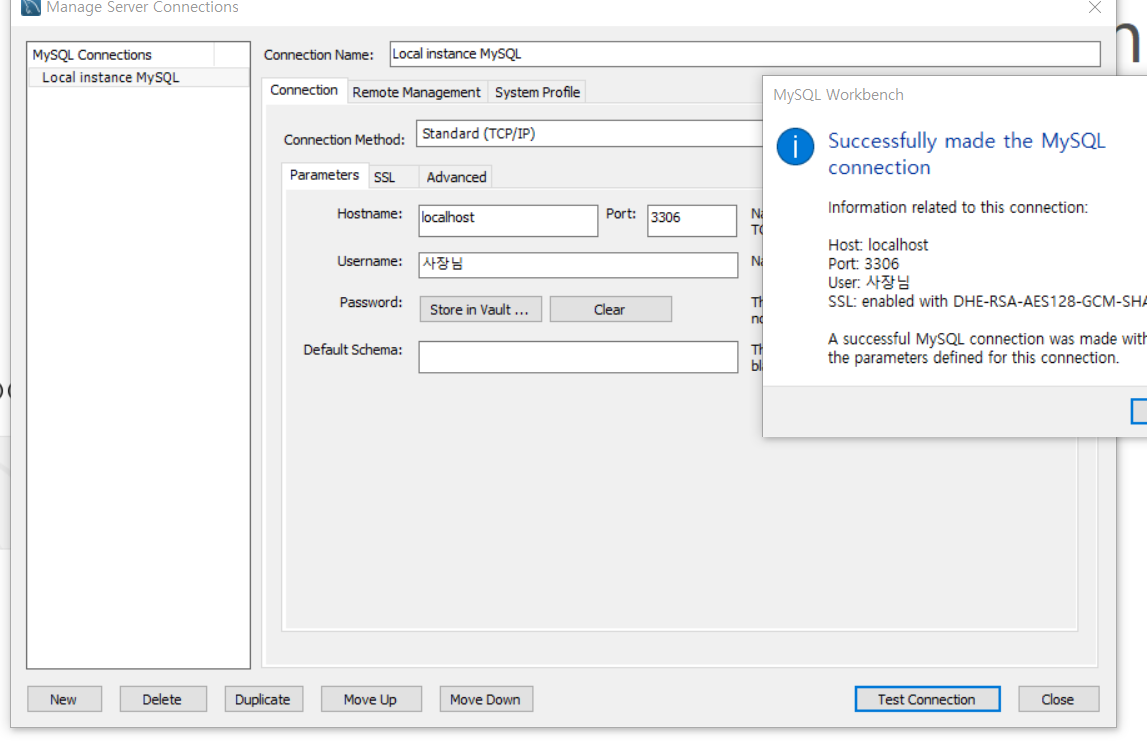This screenshot has height=743, width=1147.
Task: Click the Hostname input field
Action: (x=508, y=220)
